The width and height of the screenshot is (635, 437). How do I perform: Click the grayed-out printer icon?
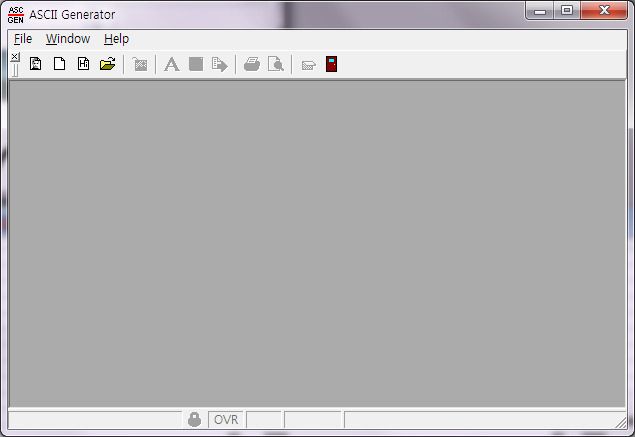[252, 64]
